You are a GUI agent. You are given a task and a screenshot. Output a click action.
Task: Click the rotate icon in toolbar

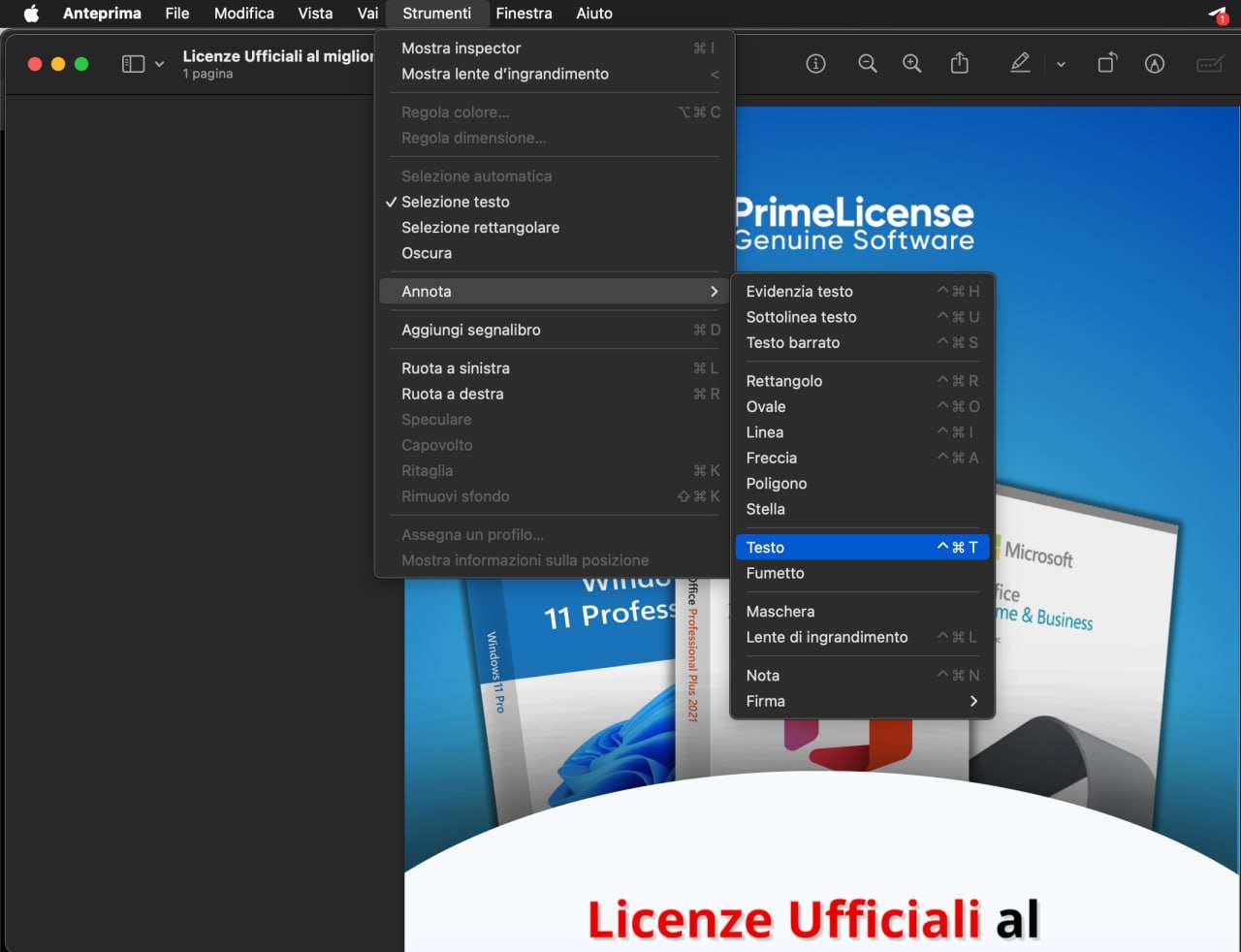[1107, 64]
